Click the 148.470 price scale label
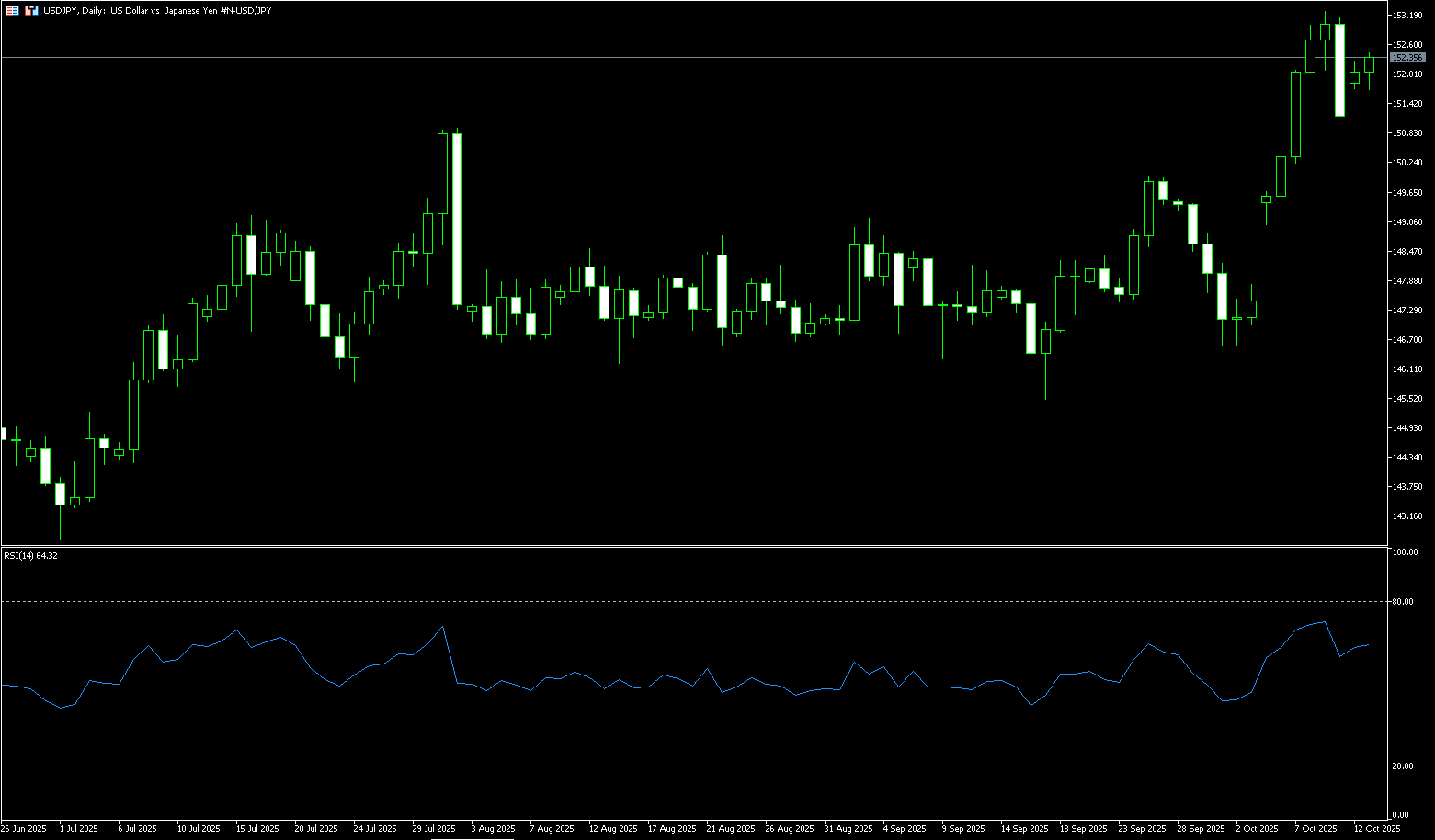Image resolution: width=1435 pixels, height=840 pixels. click(1407, 252)
